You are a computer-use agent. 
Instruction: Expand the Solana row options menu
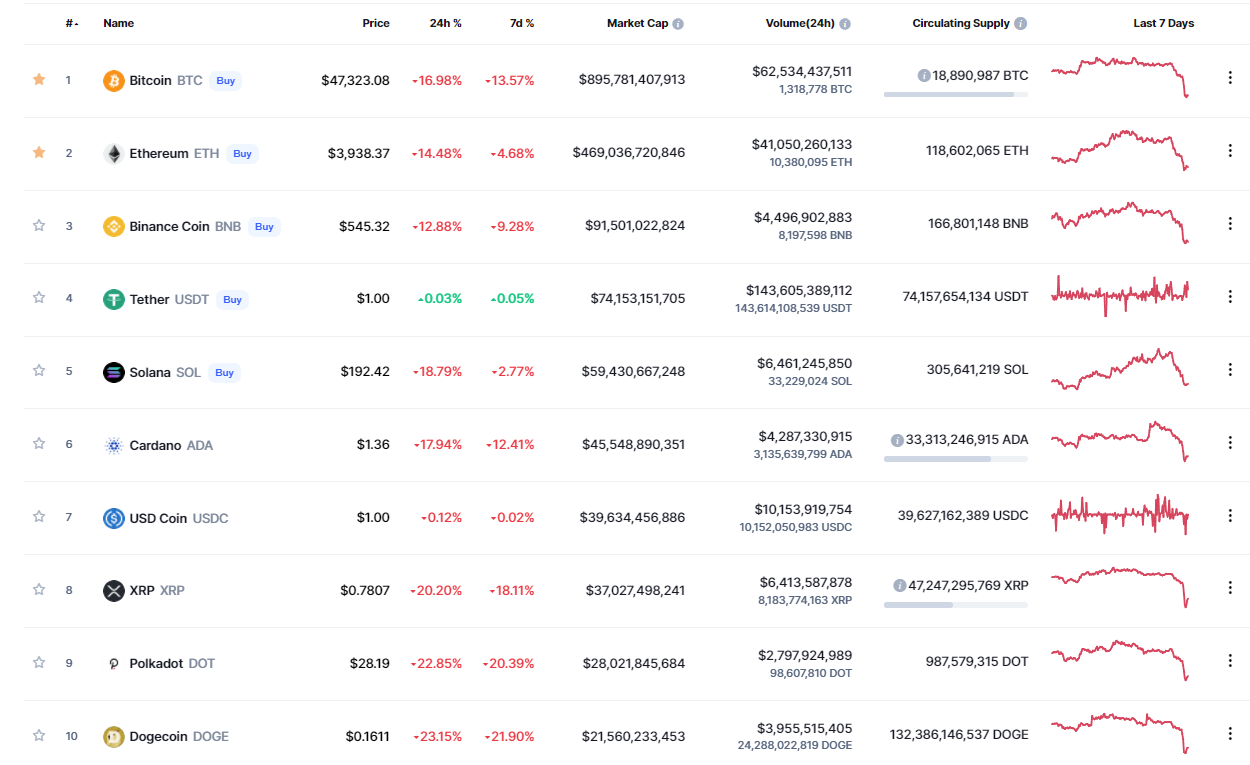click(x=1230, y=369)
